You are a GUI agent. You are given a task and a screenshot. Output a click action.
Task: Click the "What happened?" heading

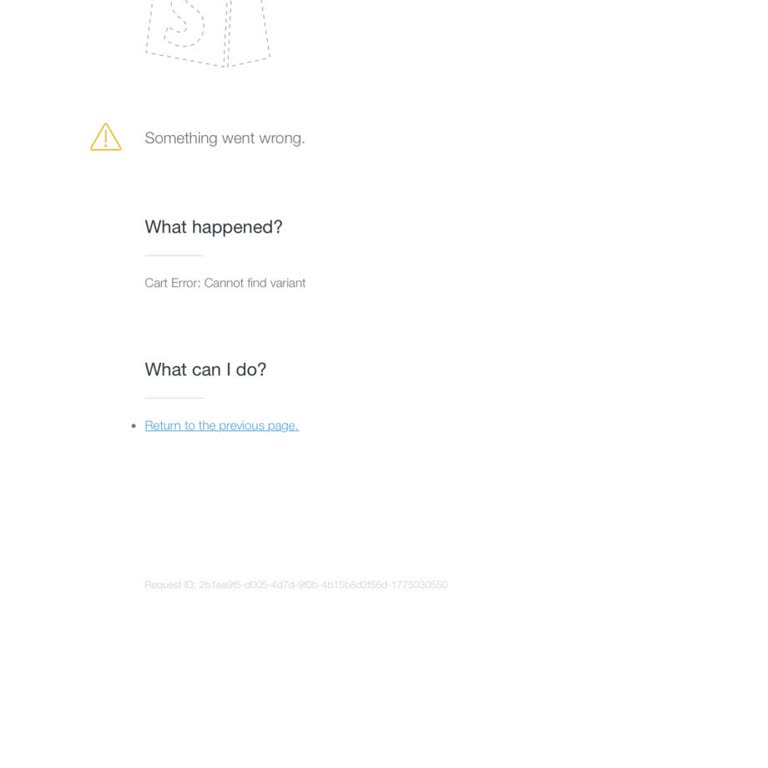213,227
